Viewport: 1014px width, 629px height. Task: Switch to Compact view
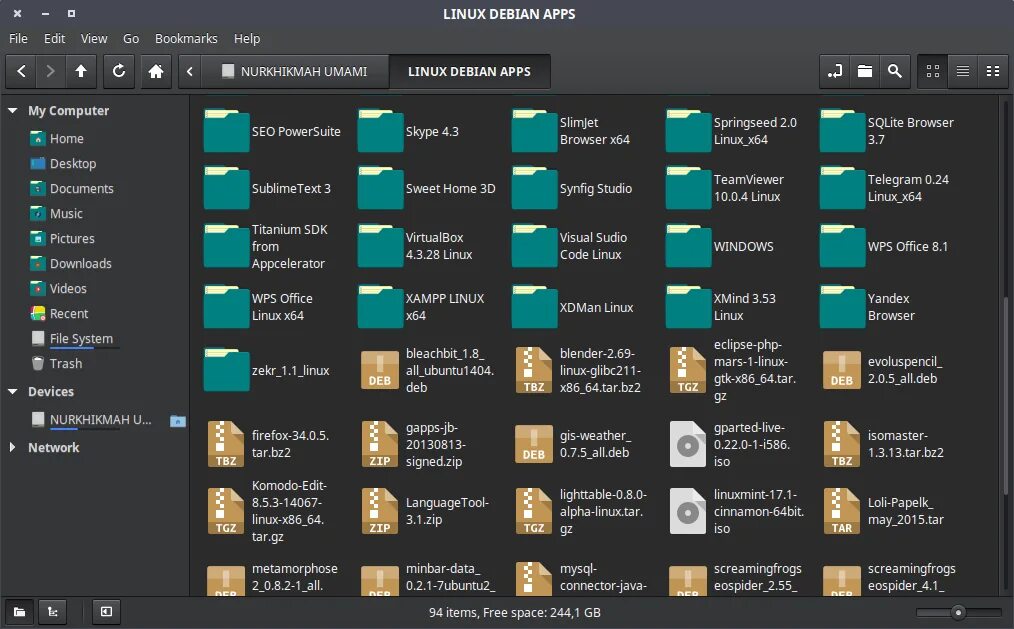coord(993,71)
